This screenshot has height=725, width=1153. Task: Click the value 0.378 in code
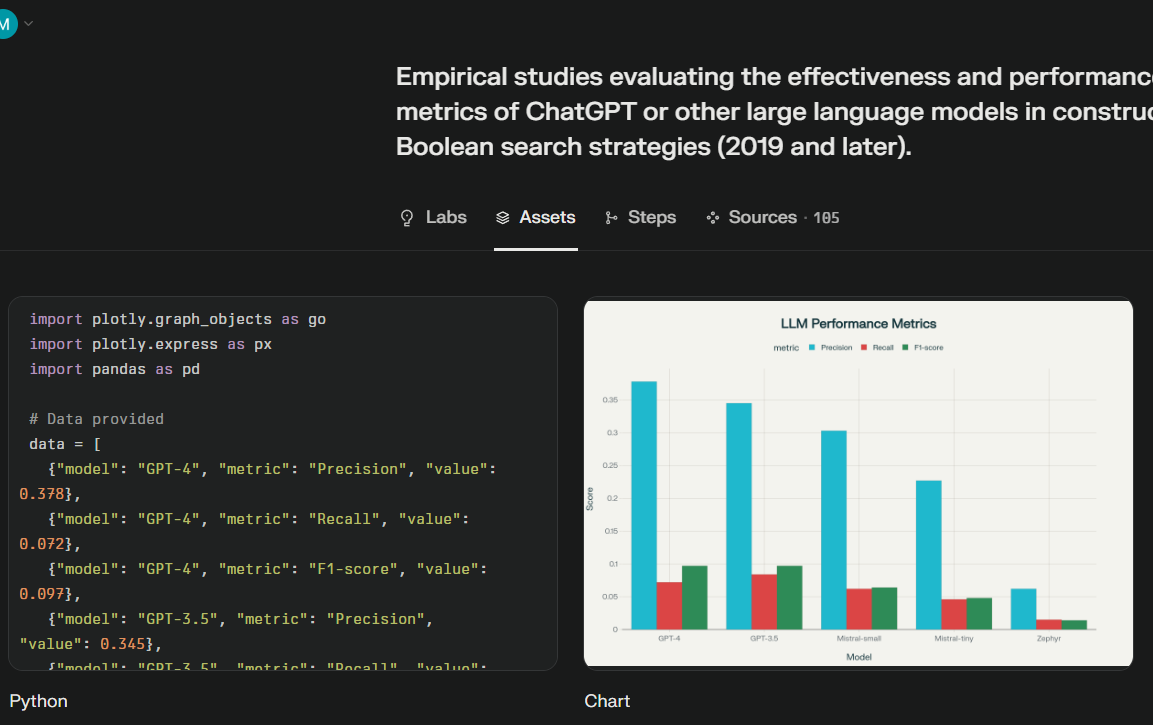click(41, 494)
